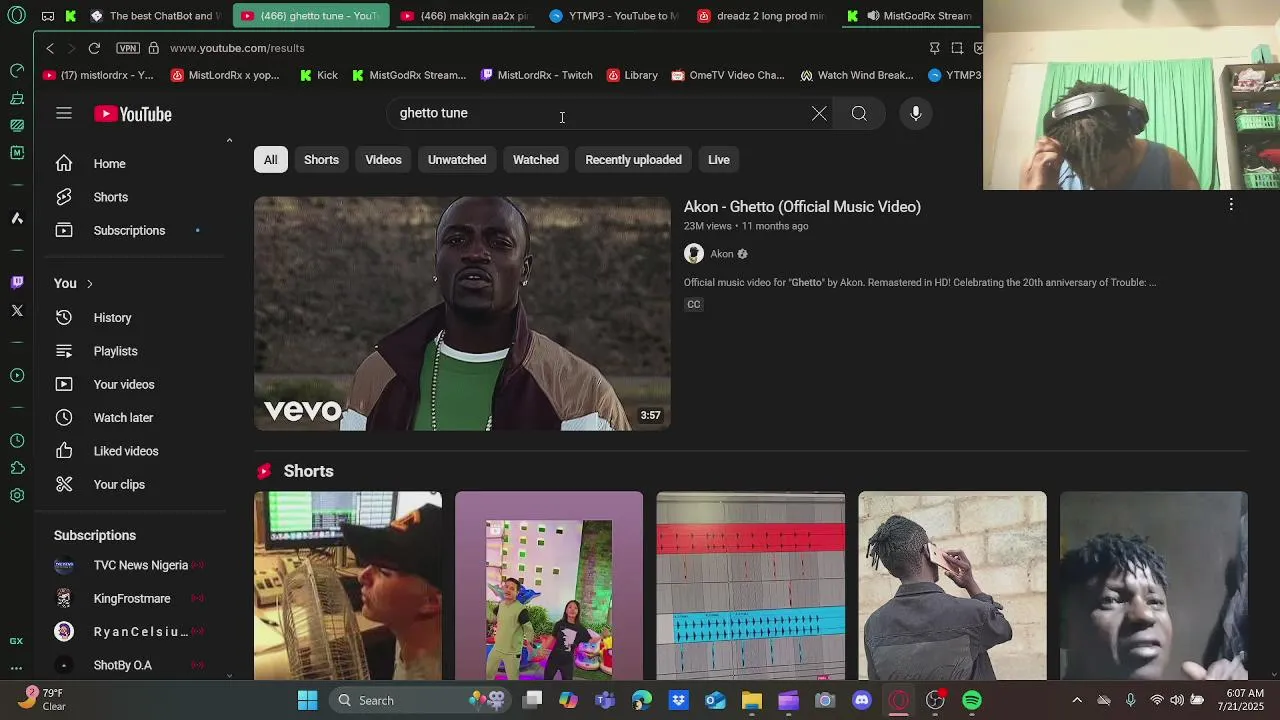Go back with the browser back arrow

pos(50,48)
